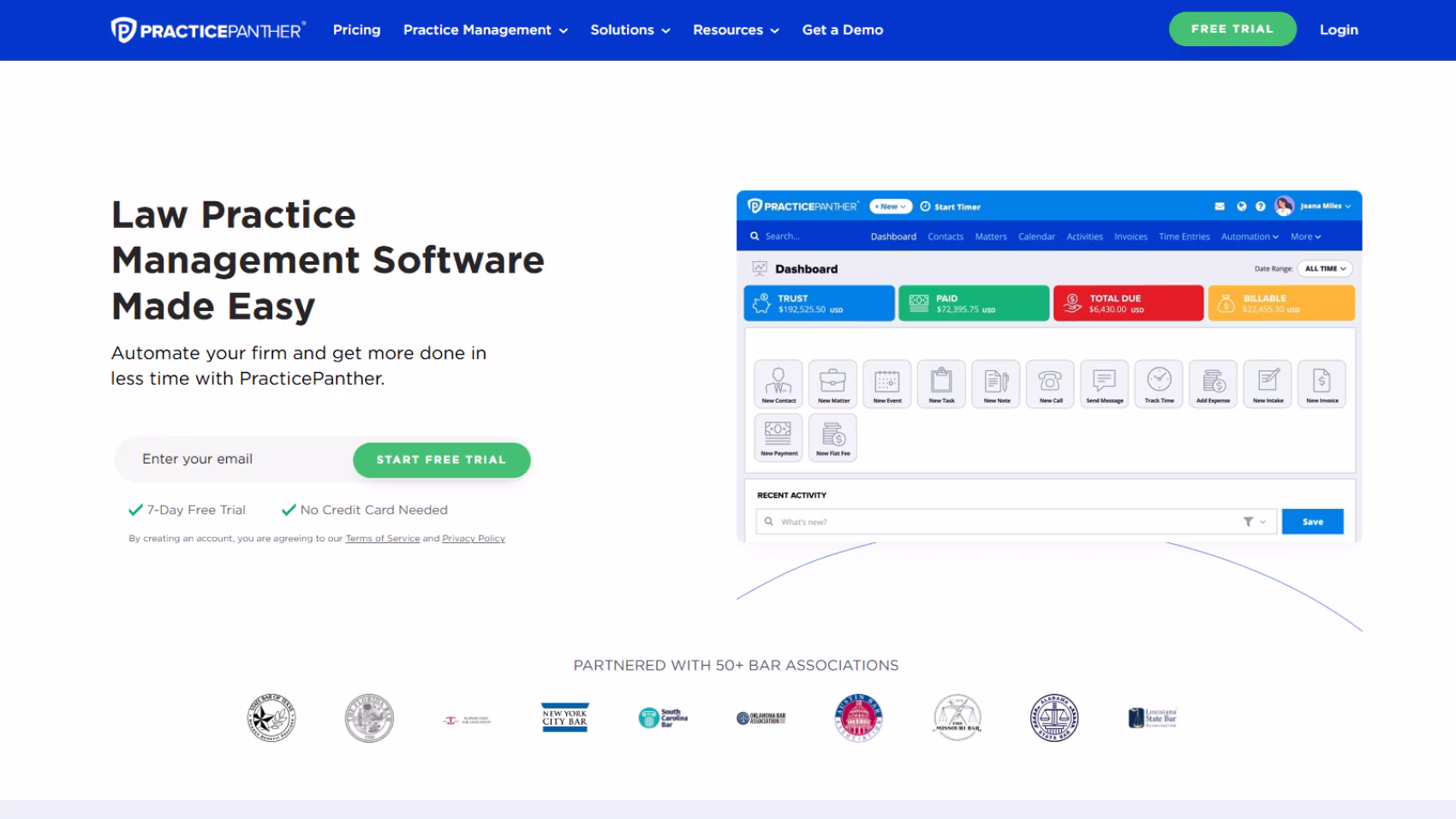Click the red TOTAL DUE card
This screenshot has height=819, width=1456.
[1129, 303]
